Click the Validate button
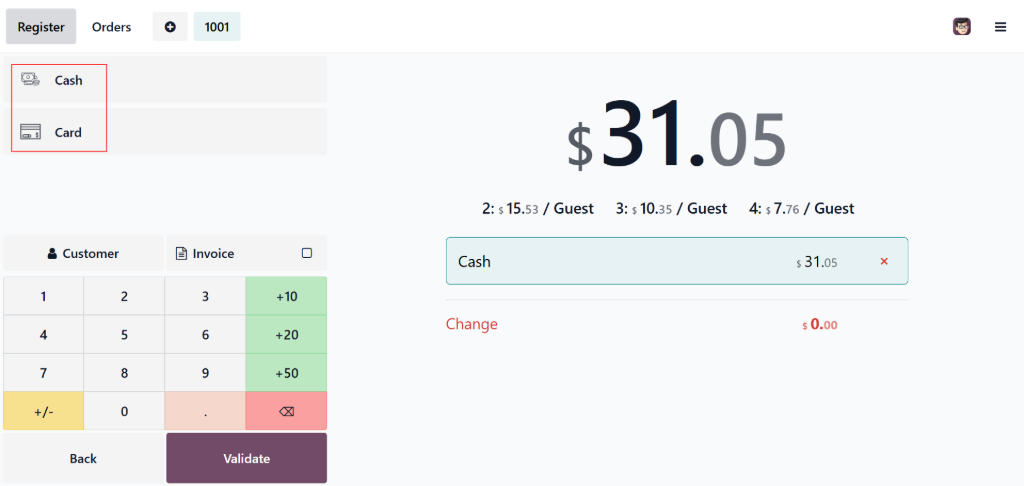The width and height of the screenshot is (1024, 486). [246, 458]
